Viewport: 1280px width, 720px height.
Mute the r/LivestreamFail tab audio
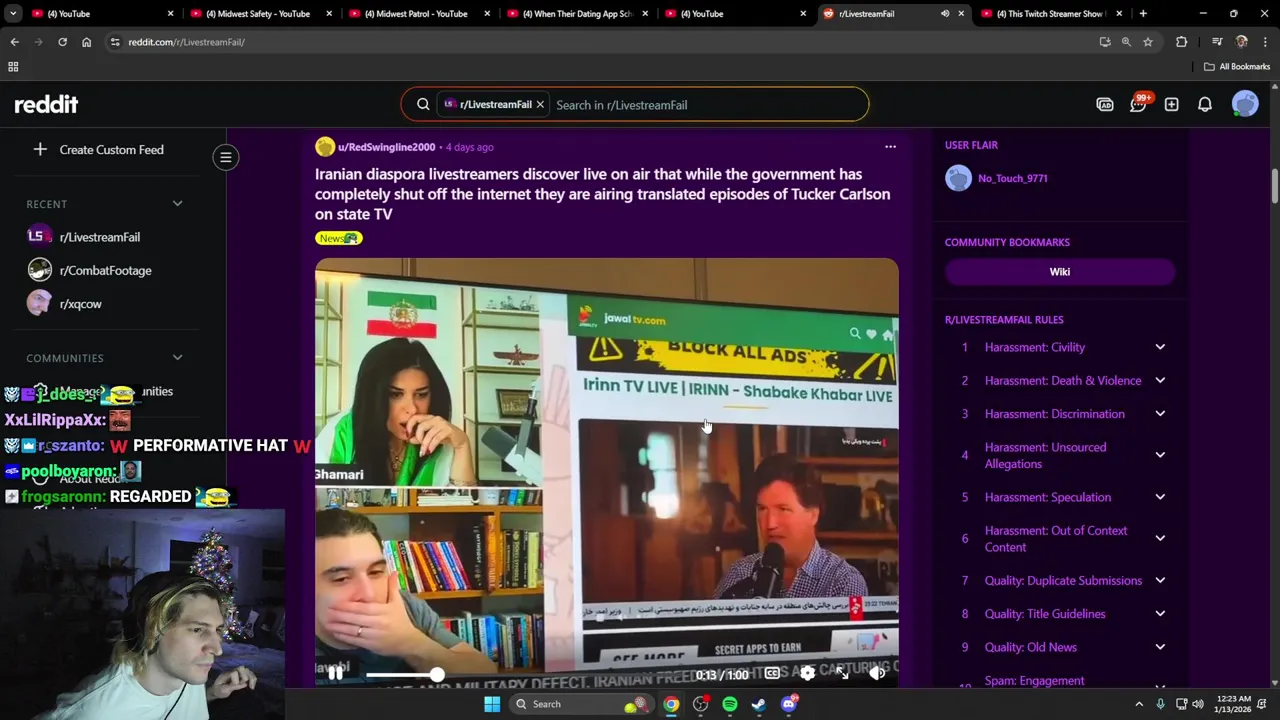click(x=945, y=14)
